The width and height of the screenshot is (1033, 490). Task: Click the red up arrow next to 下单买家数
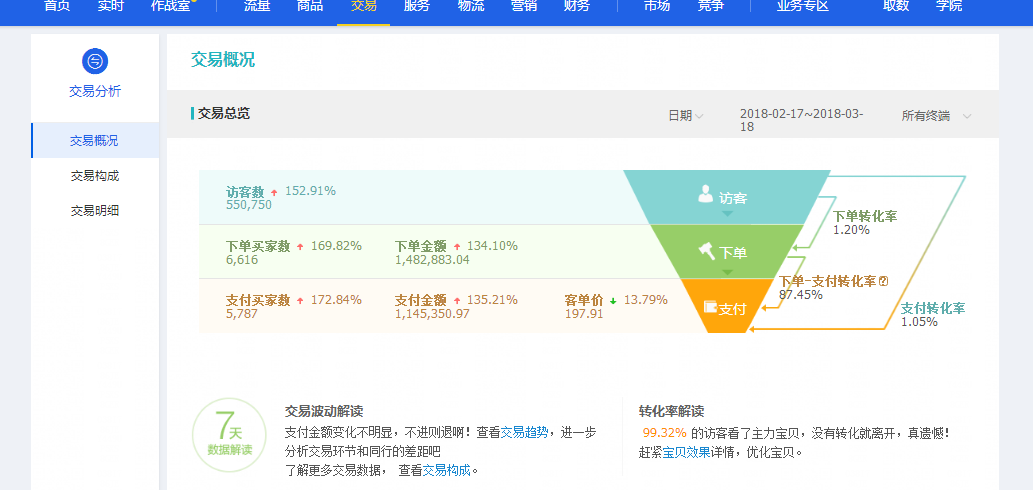coord(300,247)
